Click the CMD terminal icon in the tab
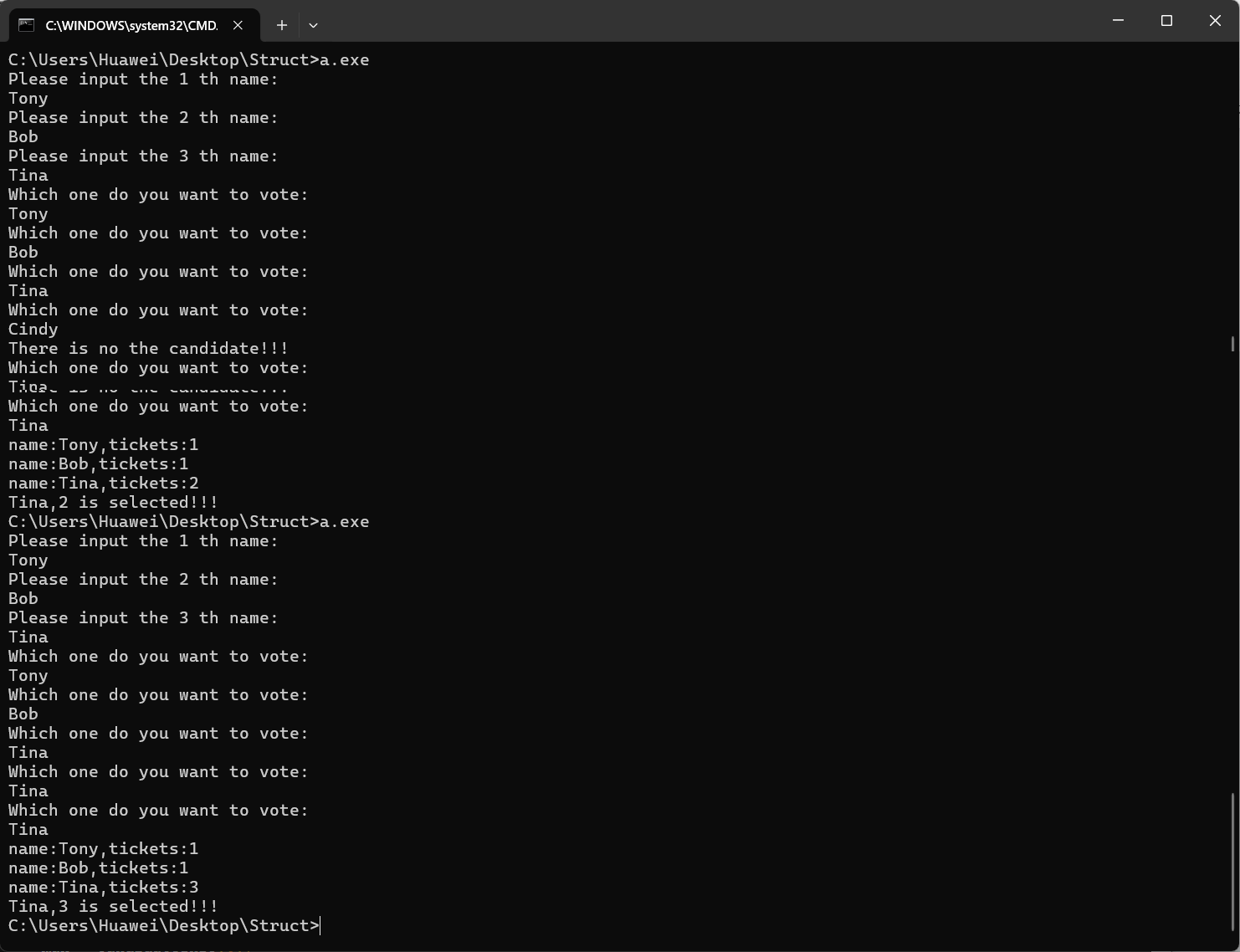This screenshot has width=1240, height=952. pyautogui.click(x=27, y=25)
